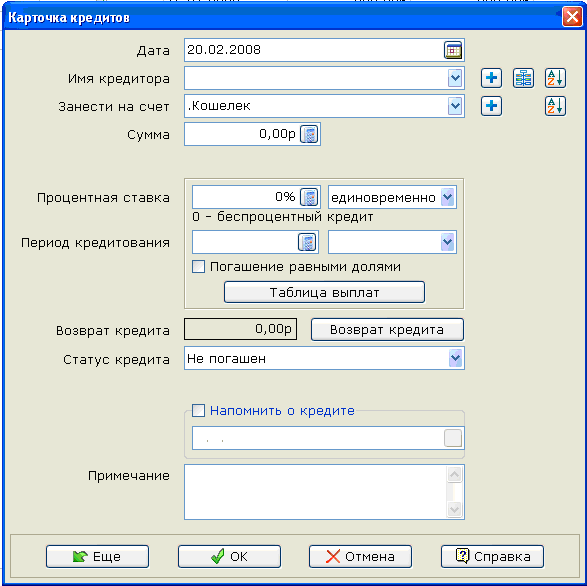587x586 pixels.
Task: Open Справка help button
Action: click(492, 556)
